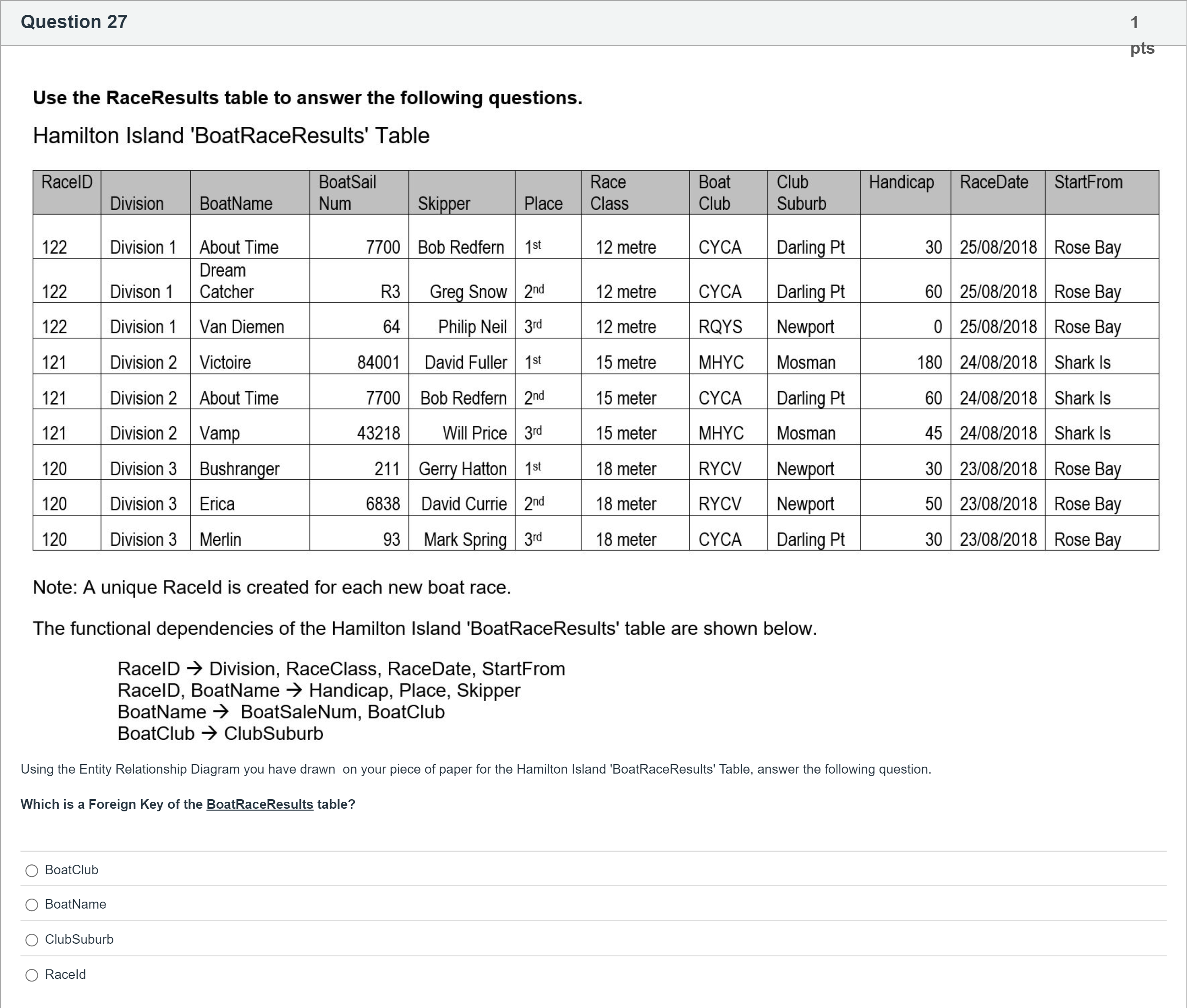Choose the ClubSuburb answer option
The height and width of the screenshot is (1008, 1187).
pyautogui.click(x=32, y=940)
